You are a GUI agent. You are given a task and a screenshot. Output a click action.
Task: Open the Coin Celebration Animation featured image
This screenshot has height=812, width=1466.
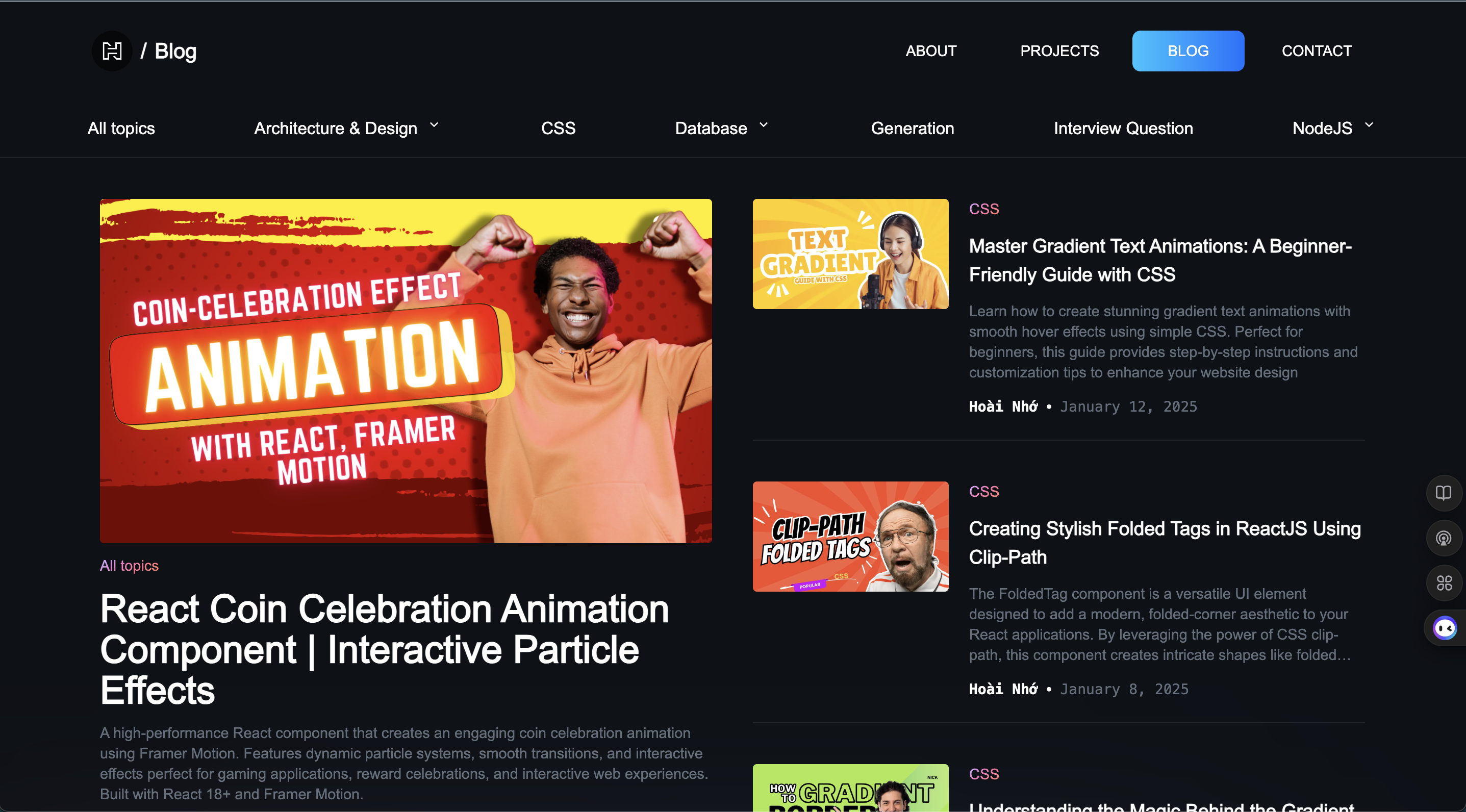point(406,371)
